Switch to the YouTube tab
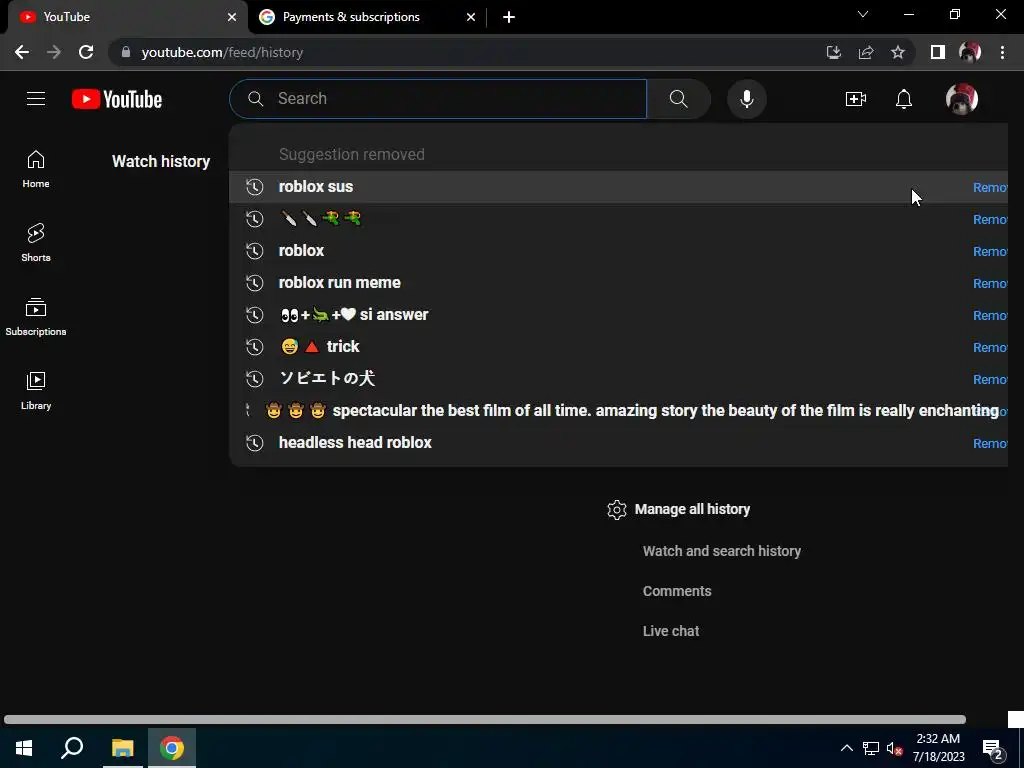 tap(127, 17)
